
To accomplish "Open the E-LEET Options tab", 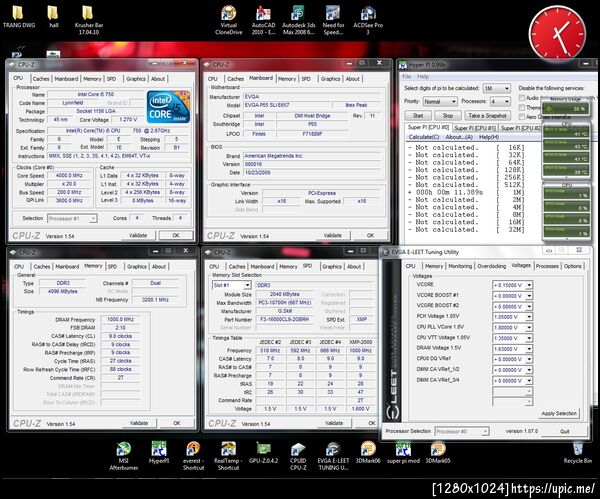I will click(572, 266).
